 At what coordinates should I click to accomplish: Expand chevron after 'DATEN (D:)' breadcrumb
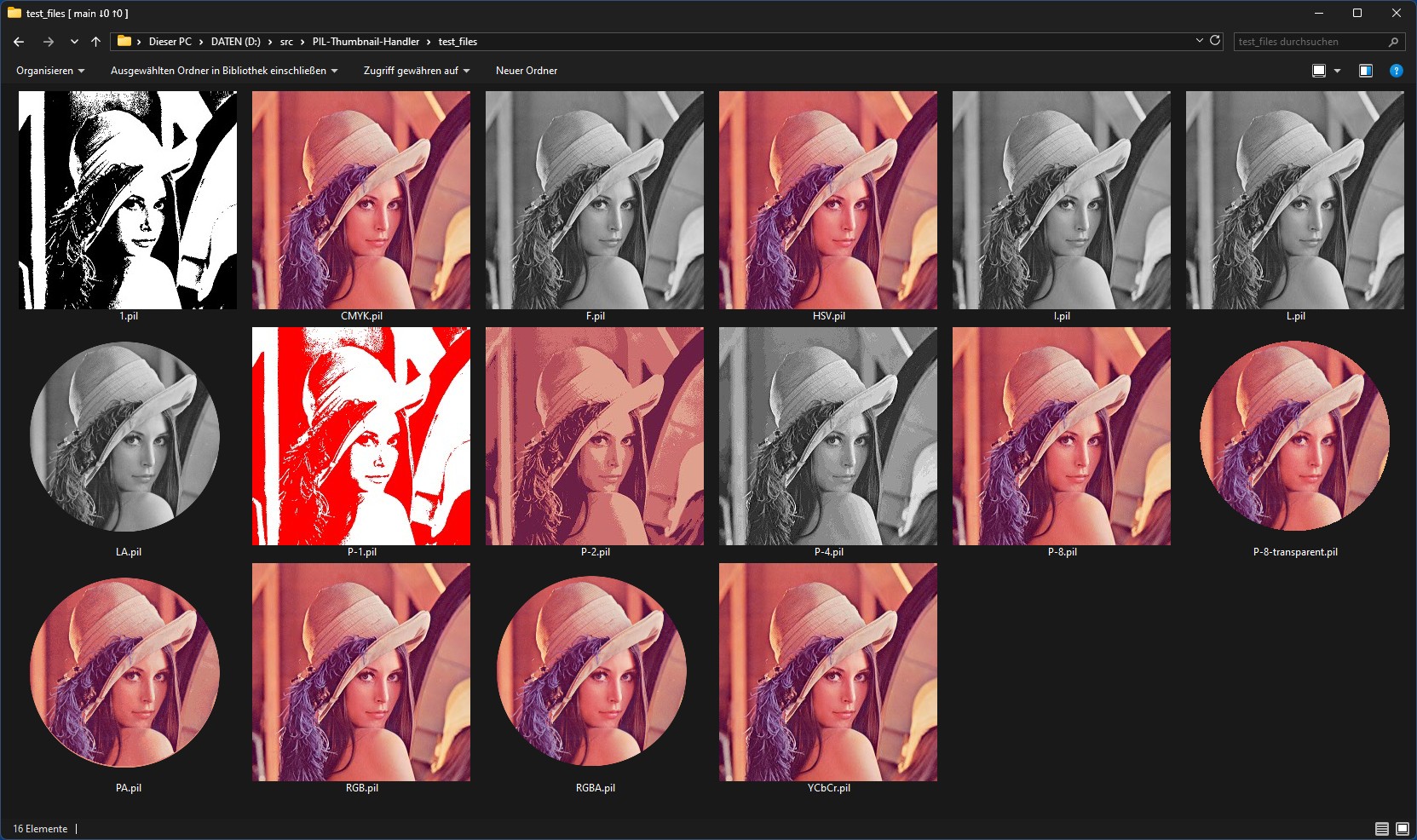[270, 42]
